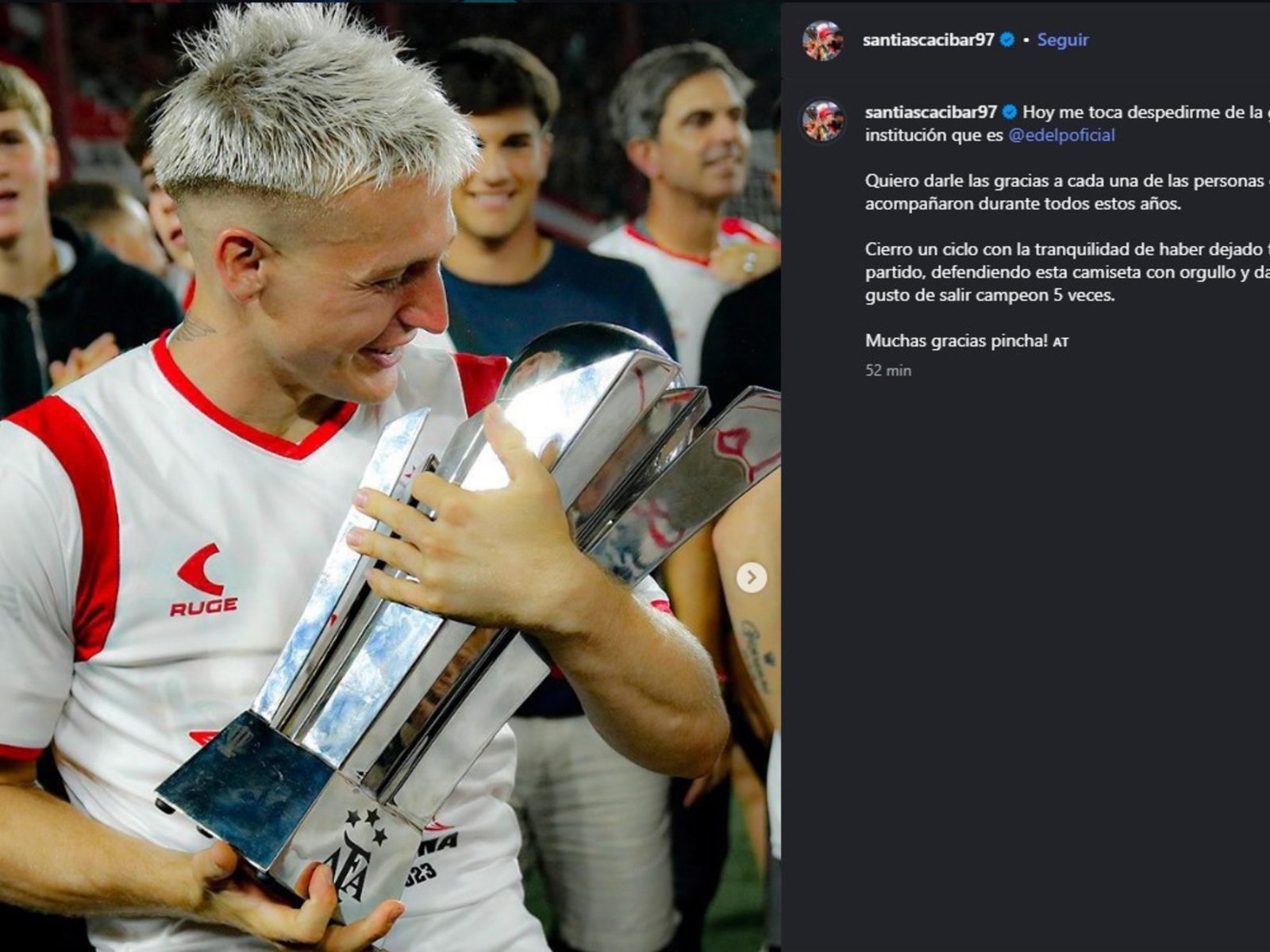Select the main trophy photo
Viewport: 1270px width, 952px height.
(x=390, y=476)
